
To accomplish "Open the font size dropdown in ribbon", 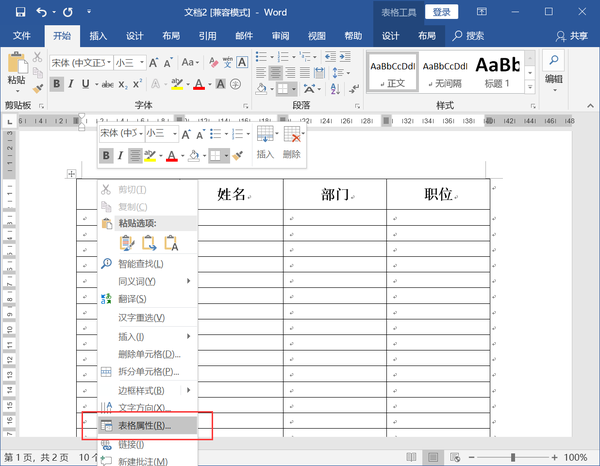I will (x=142, y=62).
